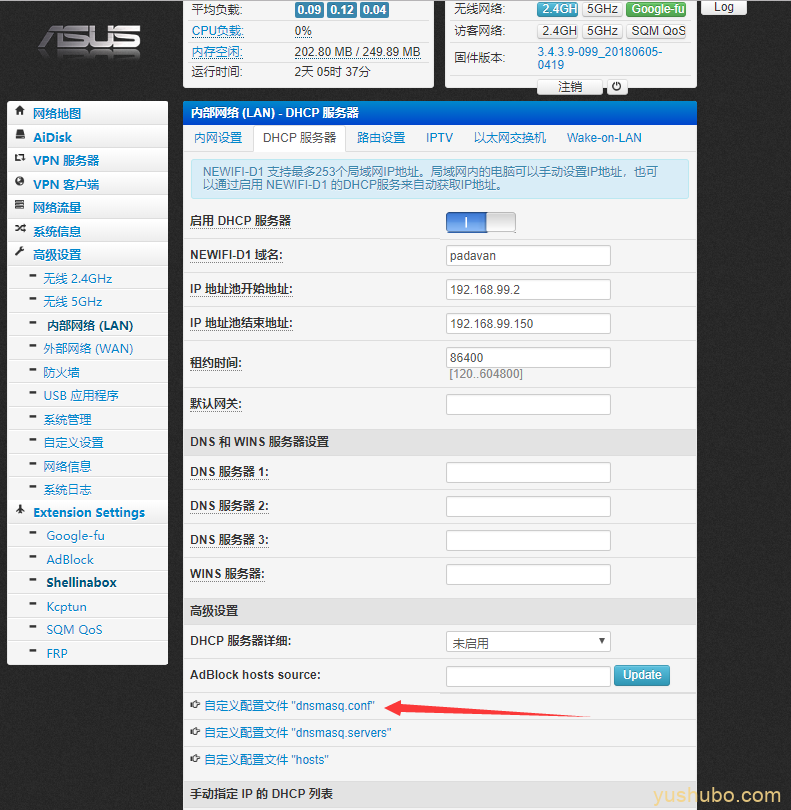791x810 pixels.
Task: Open the Wake-on-LAN tab
Action: tap(604, 138)
